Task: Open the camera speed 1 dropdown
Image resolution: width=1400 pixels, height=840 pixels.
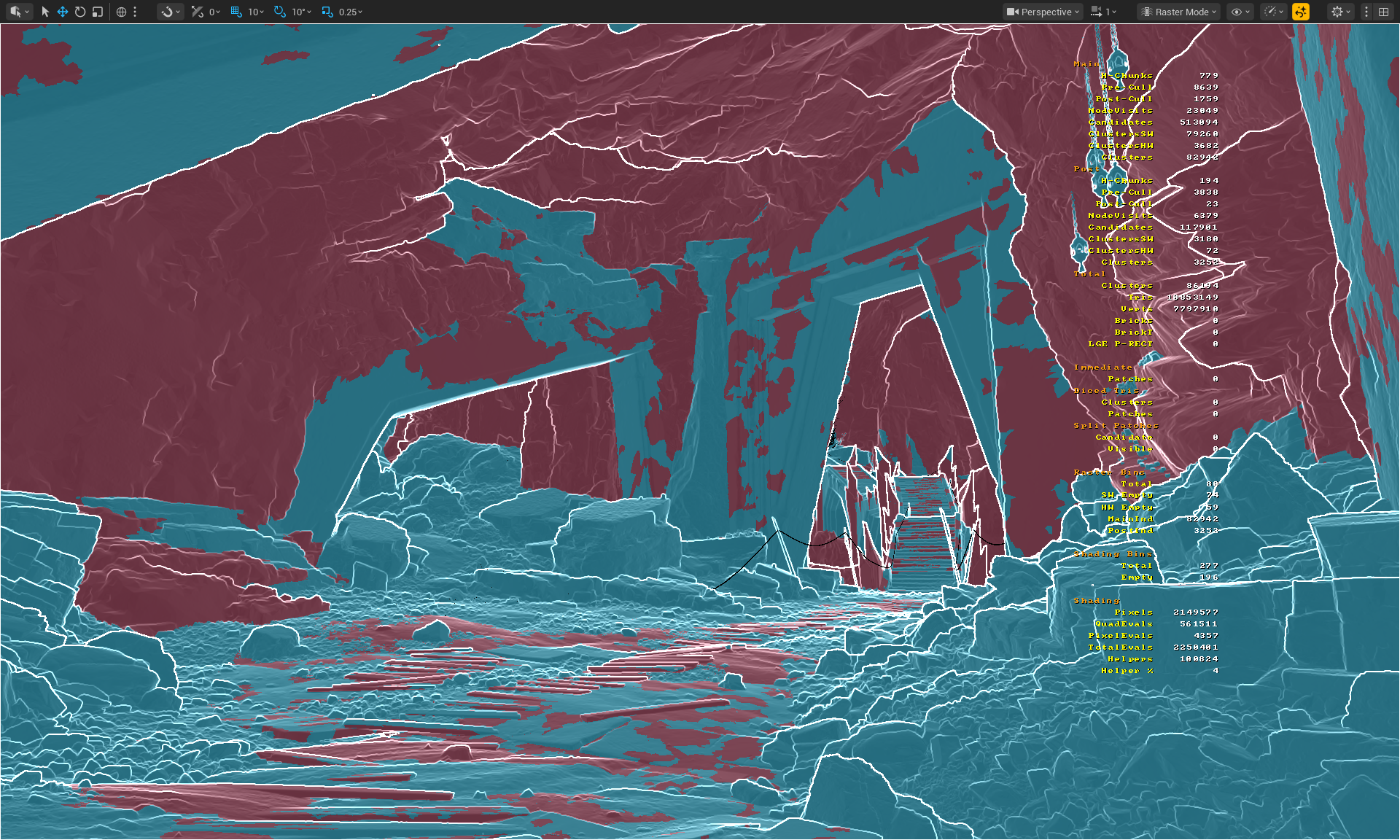Action: (x=1104, y=12)
